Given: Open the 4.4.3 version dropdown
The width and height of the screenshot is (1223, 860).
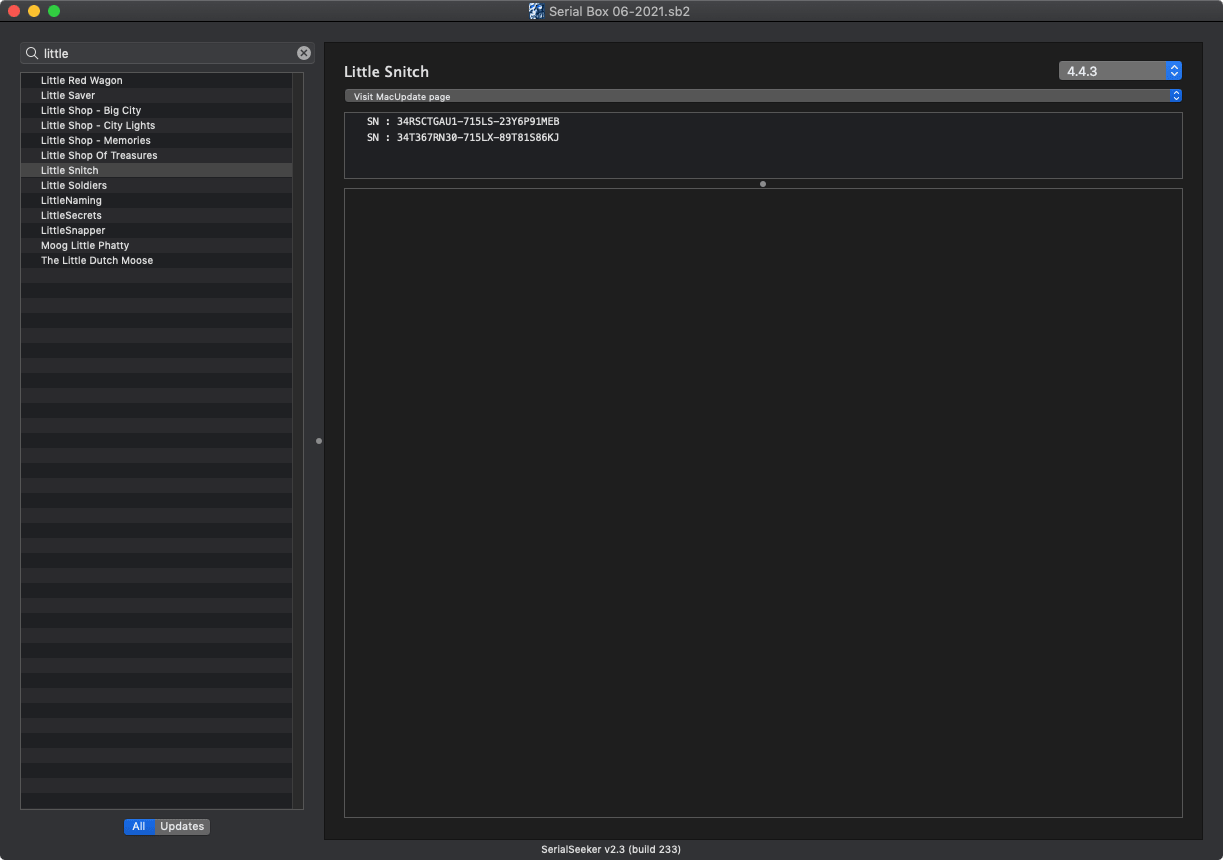Looking at the screenshot, I should tap(1120, 71).
